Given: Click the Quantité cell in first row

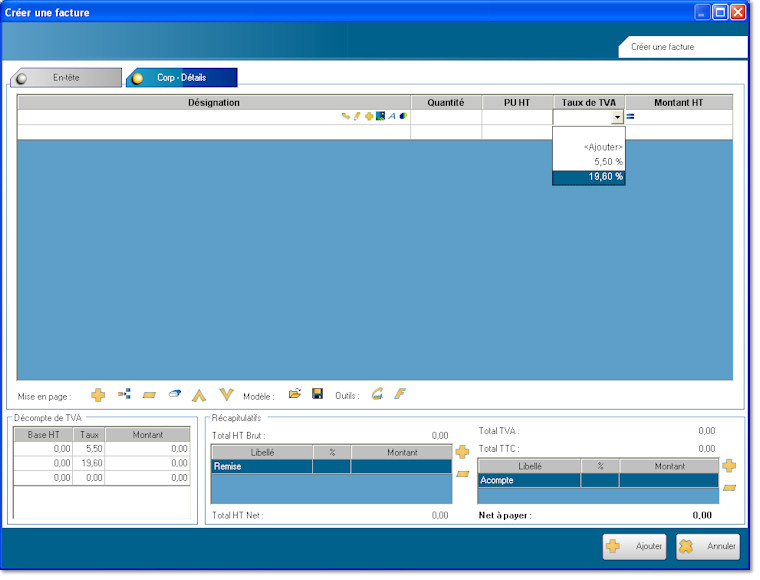Looking at the screenshot, I should click(445, 117).
